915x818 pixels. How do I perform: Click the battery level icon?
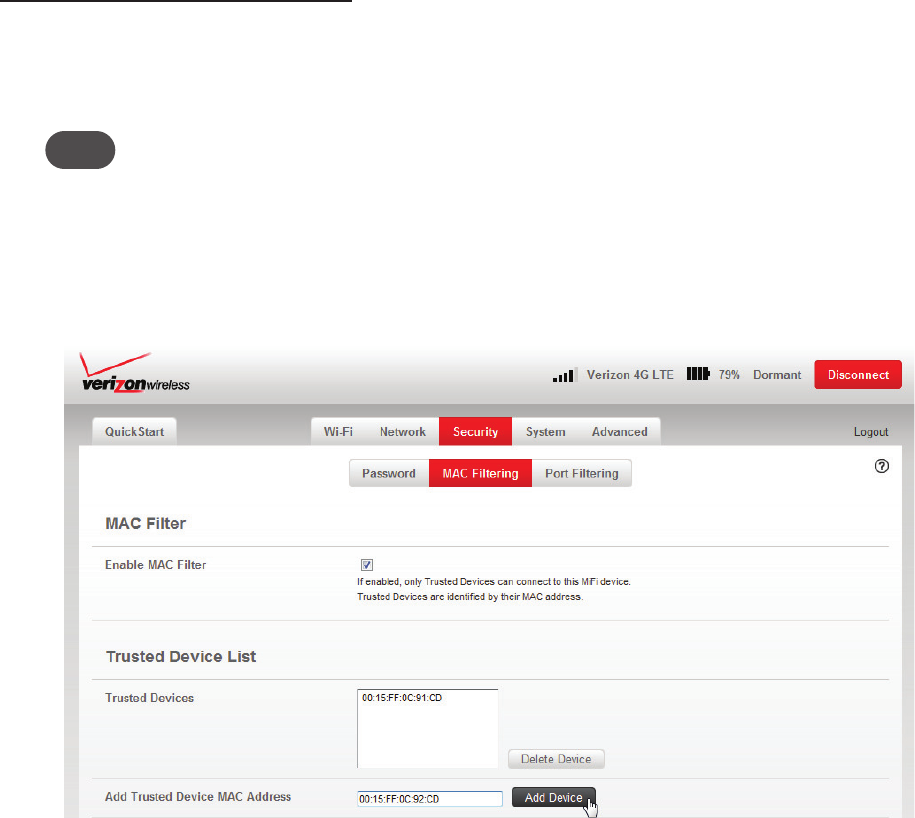(x=698, y=374)
